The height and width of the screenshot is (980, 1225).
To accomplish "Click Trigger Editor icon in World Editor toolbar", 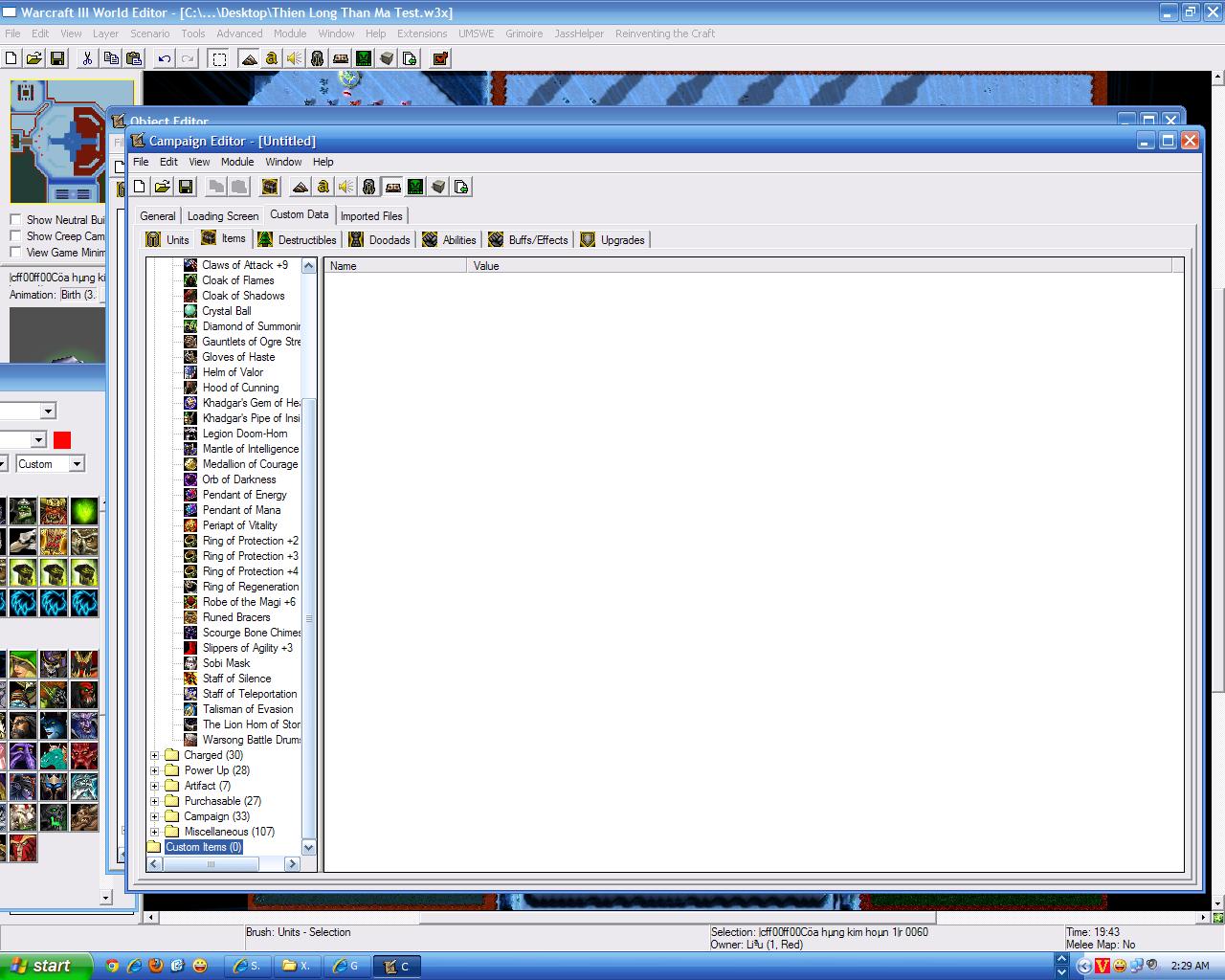I will click(x=272, y=58).
